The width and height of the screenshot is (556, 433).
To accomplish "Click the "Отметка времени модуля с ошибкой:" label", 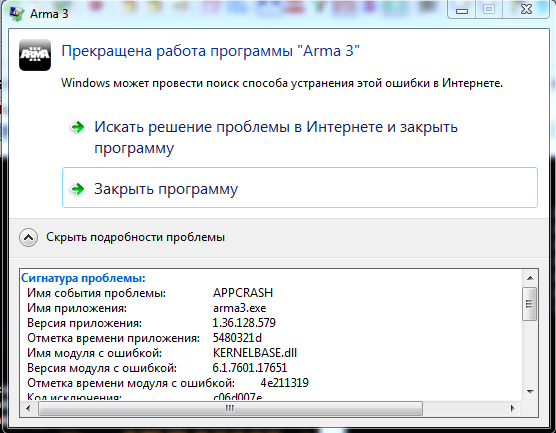I will [x=131, y=383].
